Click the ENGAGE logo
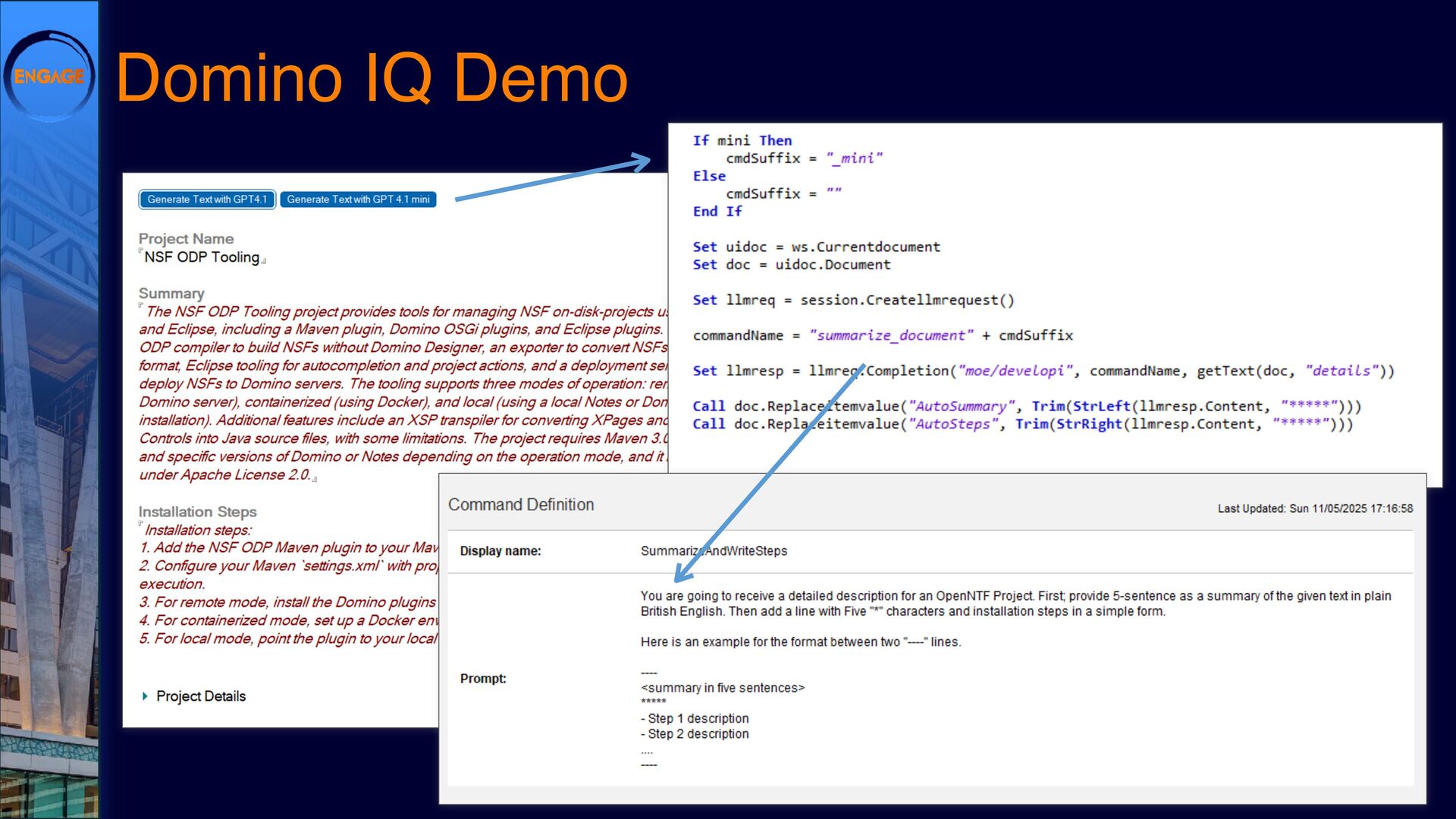 (49, 76)
